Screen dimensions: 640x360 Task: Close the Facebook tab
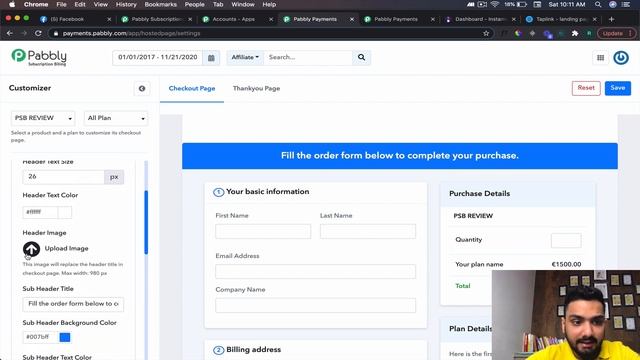point(109,19)
